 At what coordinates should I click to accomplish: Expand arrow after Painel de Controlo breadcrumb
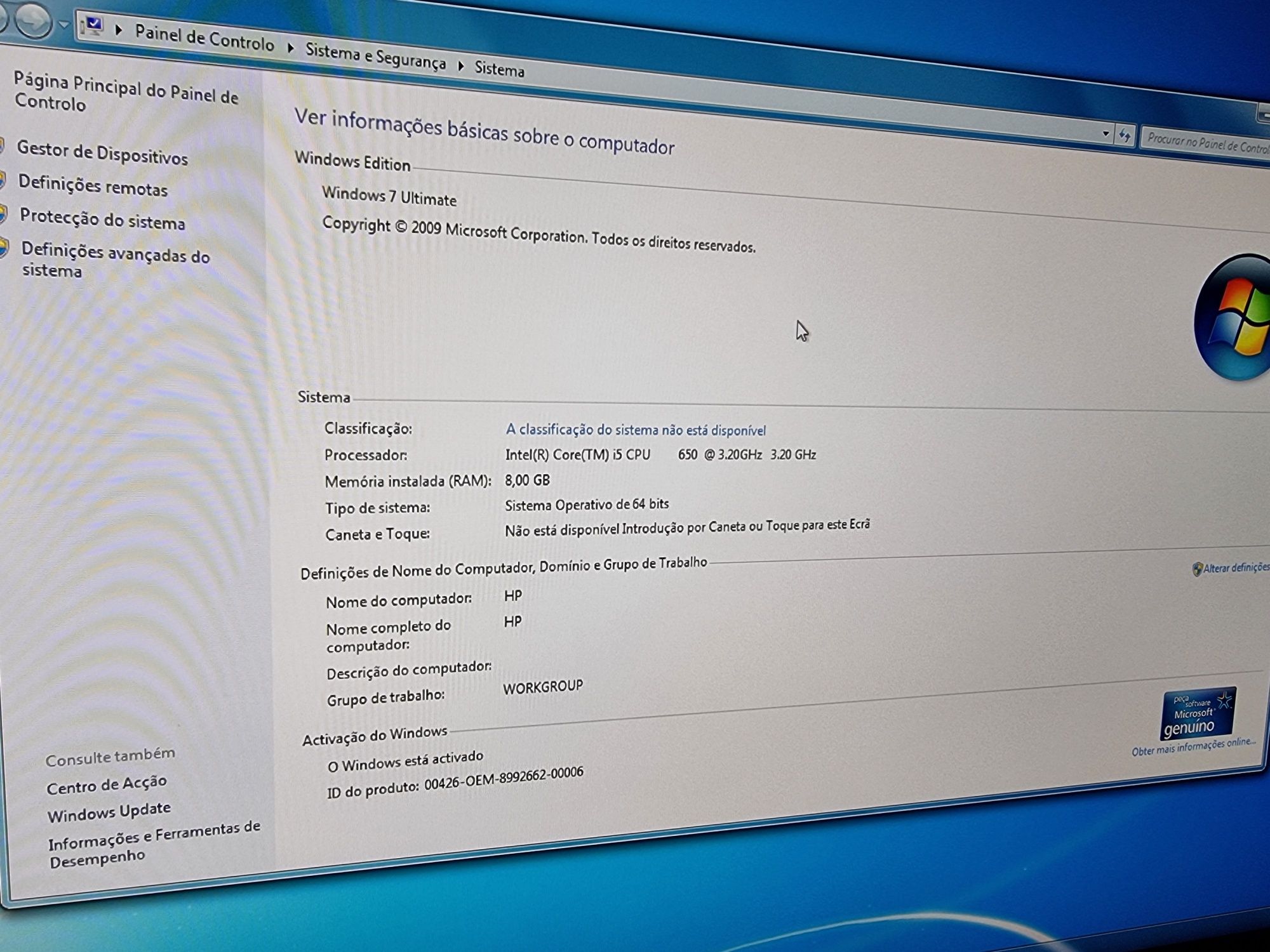tap(290, 48)
